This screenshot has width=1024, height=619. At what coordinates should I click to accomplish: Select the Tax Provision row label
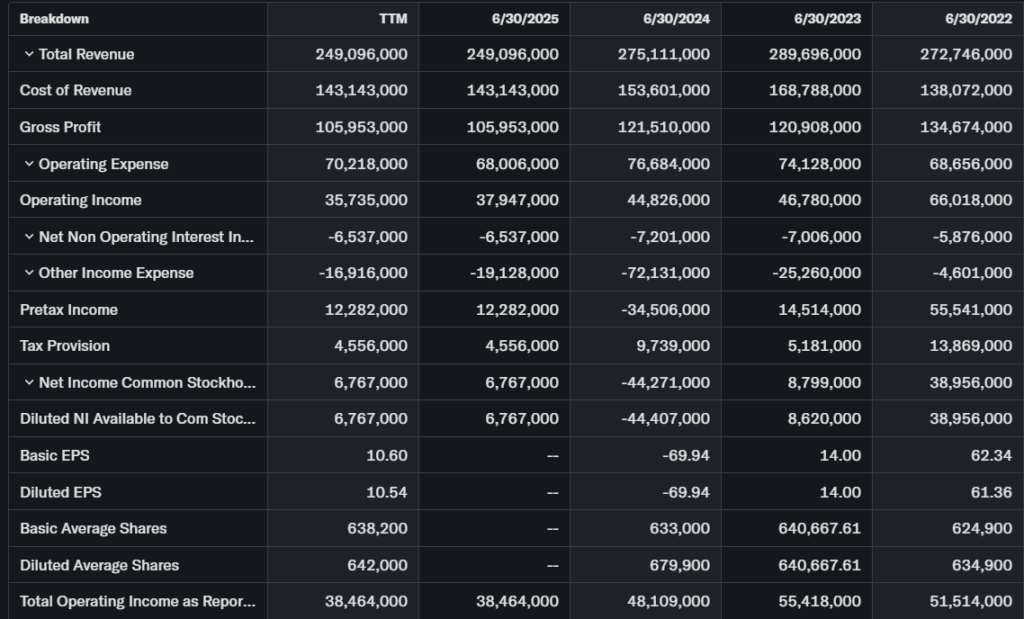pos(65,346)
